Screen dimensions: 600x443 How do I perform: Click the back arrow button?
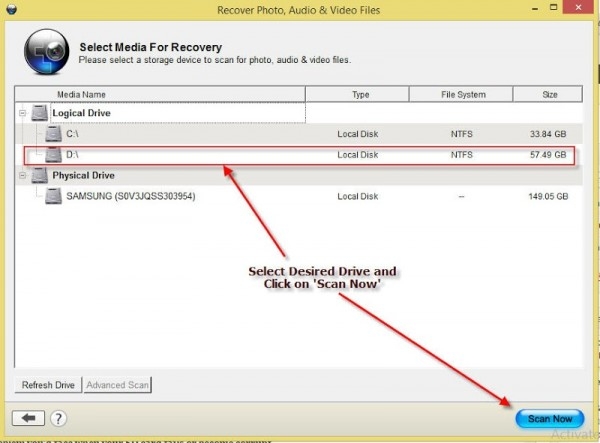tap(28, 418)
